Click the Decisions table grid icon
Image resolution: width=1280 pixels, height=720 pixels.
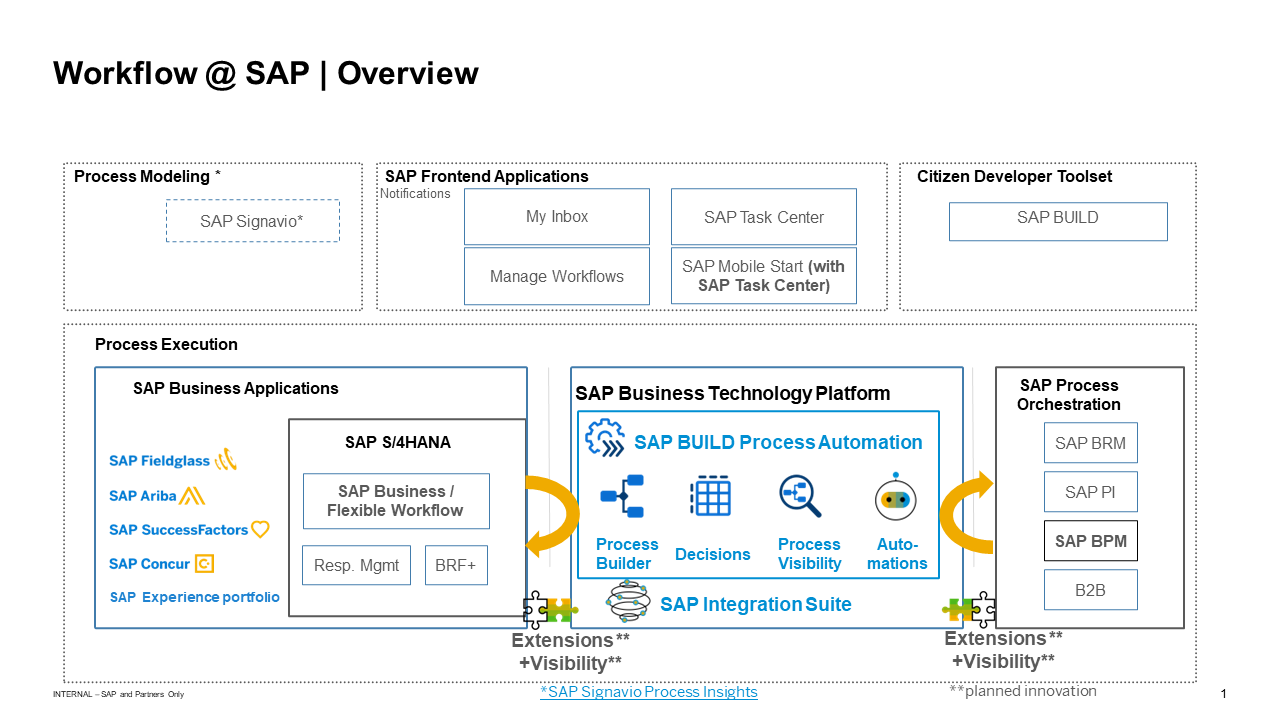pos(710,497)
